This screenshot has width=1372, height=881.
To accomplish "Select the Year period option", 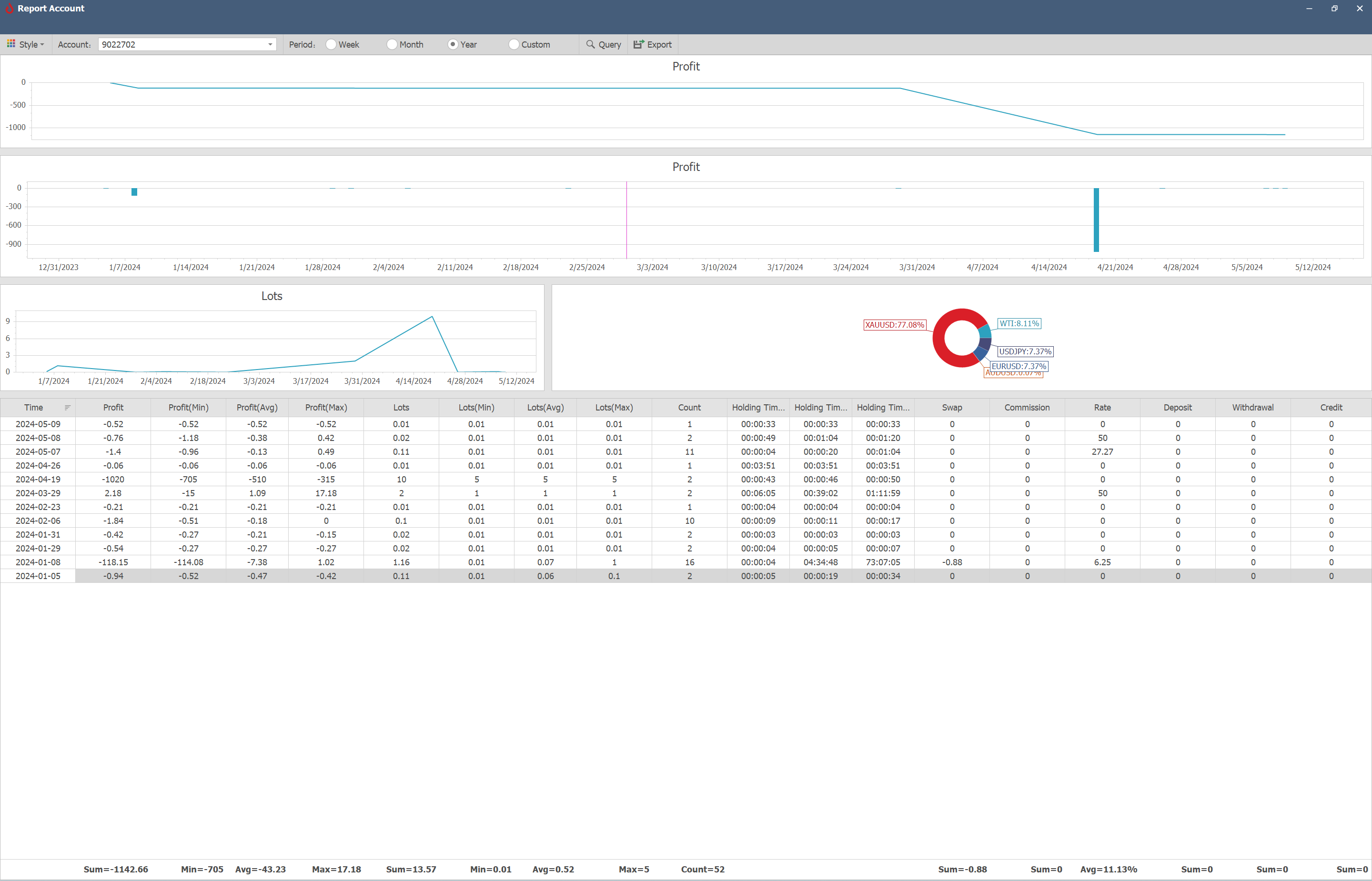I will click(462, 45).
